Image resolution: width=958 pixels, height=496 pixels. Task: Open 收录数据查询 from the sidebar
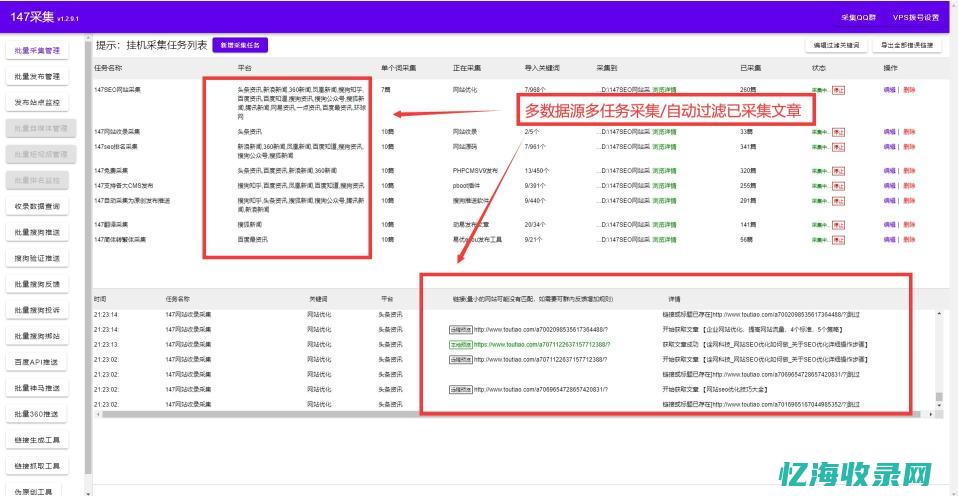click(37, 206)
